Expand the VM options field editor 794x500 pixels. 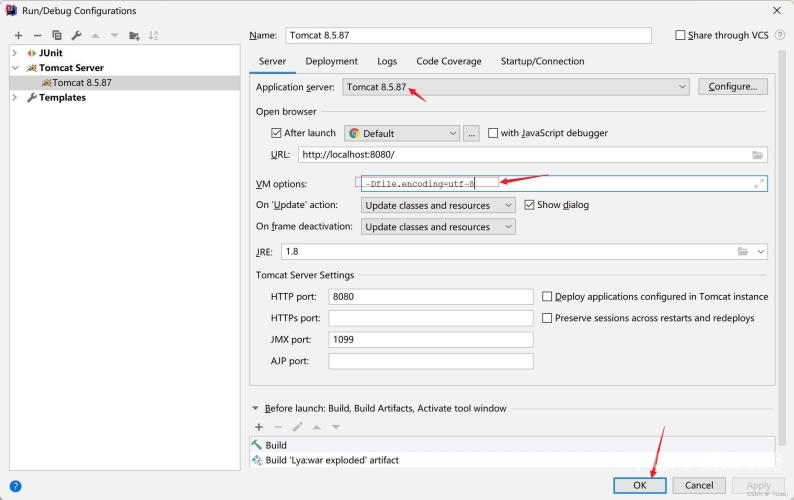[x=759, y=184]
